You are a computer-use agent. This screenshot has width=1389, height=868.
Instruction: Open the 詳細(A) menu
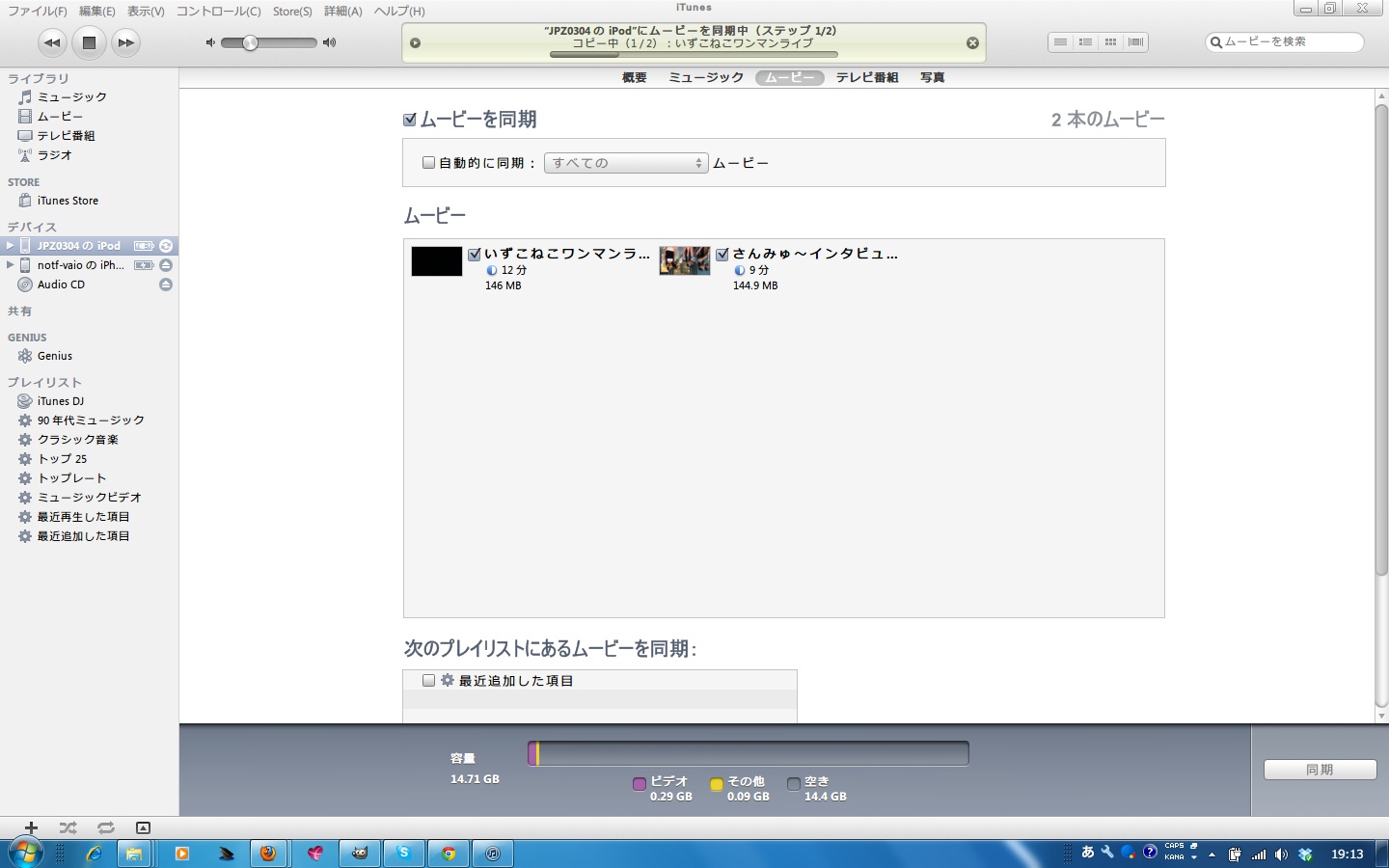pos(342,12)
